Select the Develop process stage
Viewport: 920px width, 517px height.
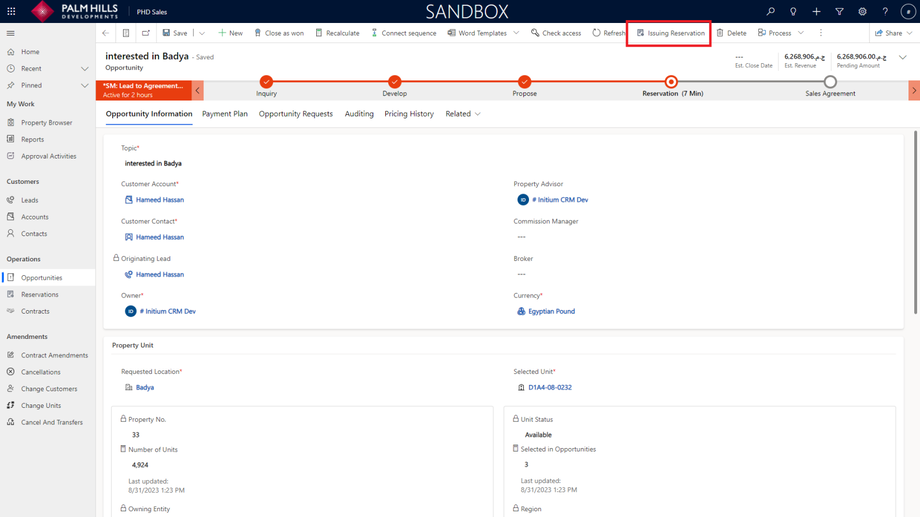click(395, 82)
